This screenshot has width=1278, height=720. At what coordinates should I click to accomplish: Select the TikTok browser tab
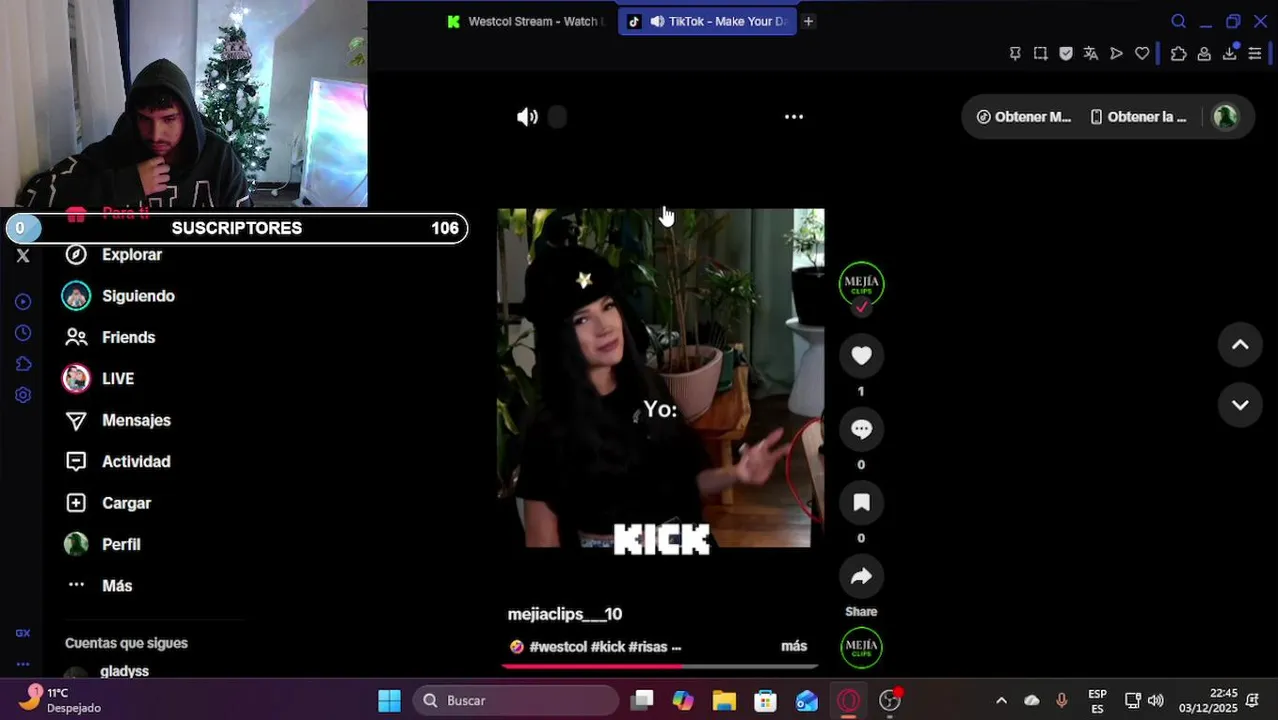coord(707,21)
